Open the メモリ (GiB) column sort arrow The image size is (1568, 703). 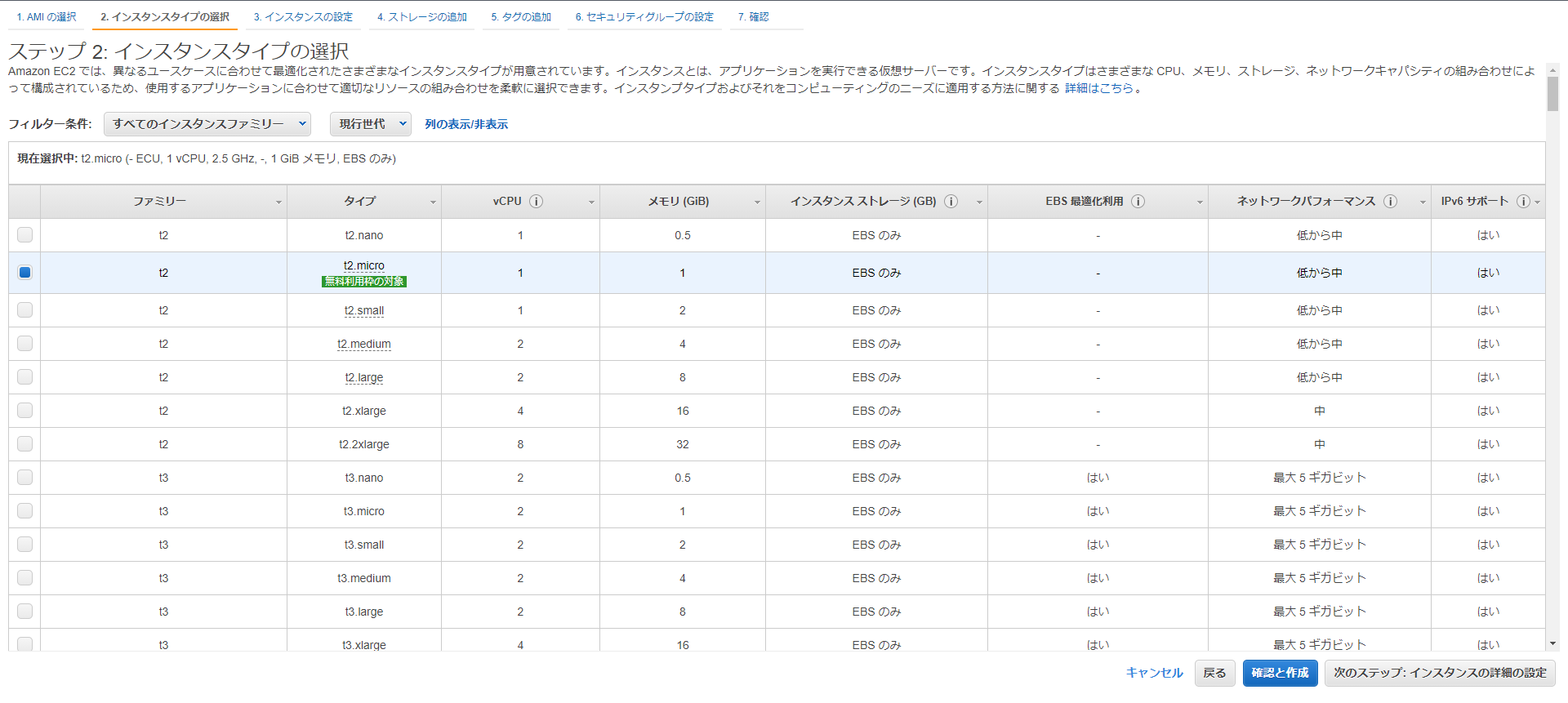pos(757,202)
